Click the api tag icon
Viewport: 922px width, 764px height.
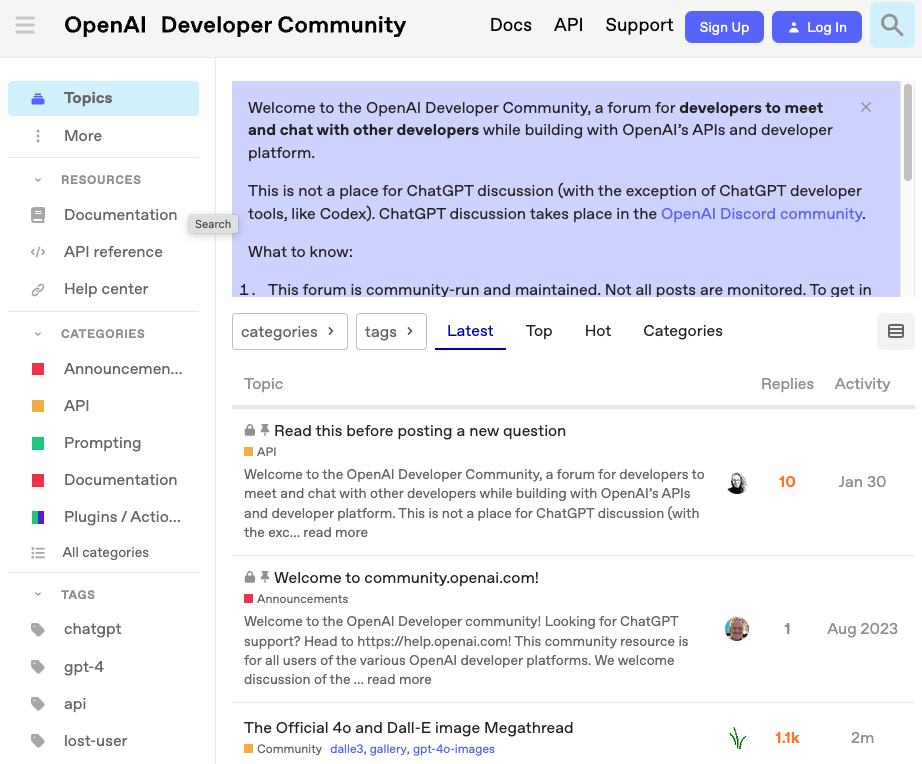point(38,704)
